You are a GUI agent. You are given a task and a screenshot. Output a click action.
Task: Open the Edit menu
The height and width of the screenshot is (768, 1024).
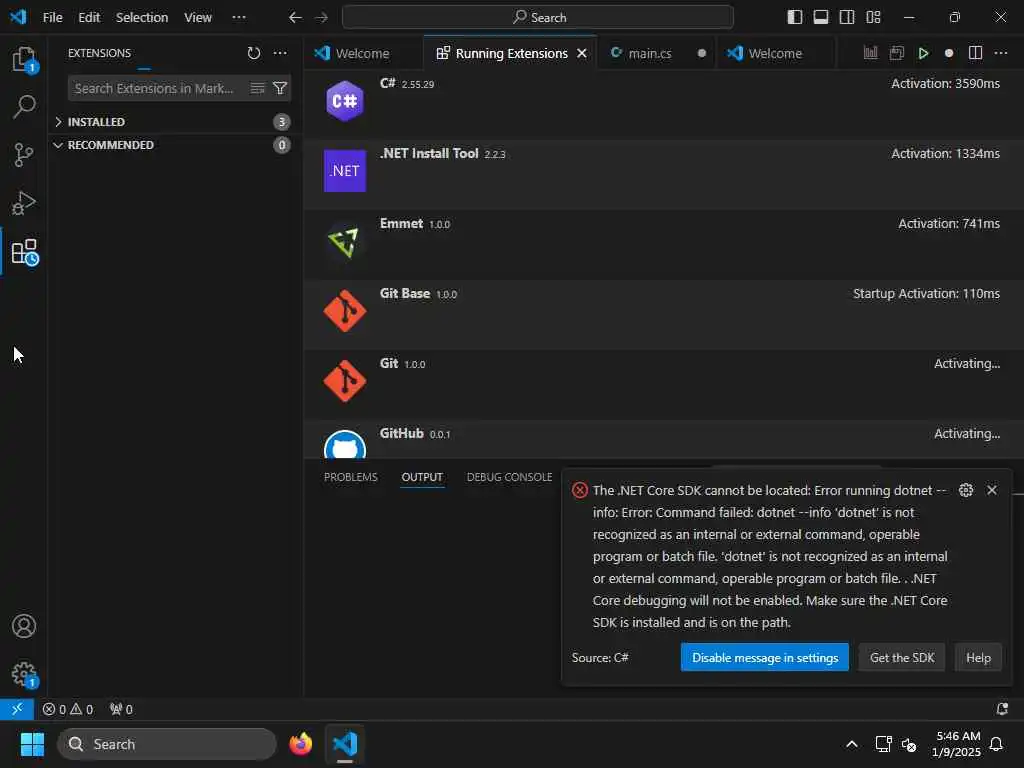tap(89, 18)
